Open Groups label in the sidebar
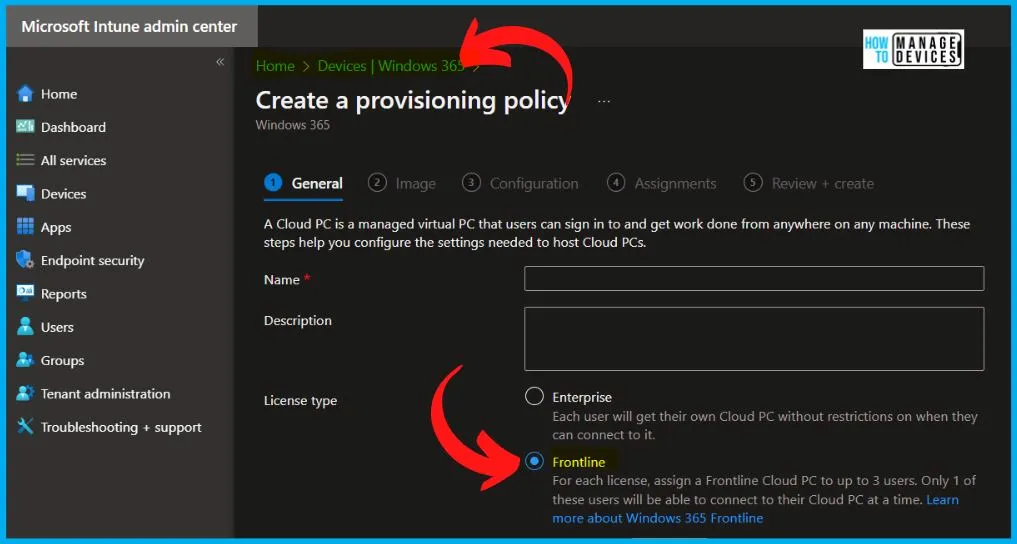This screenshot has height=544, width=1017. [62, 361]
